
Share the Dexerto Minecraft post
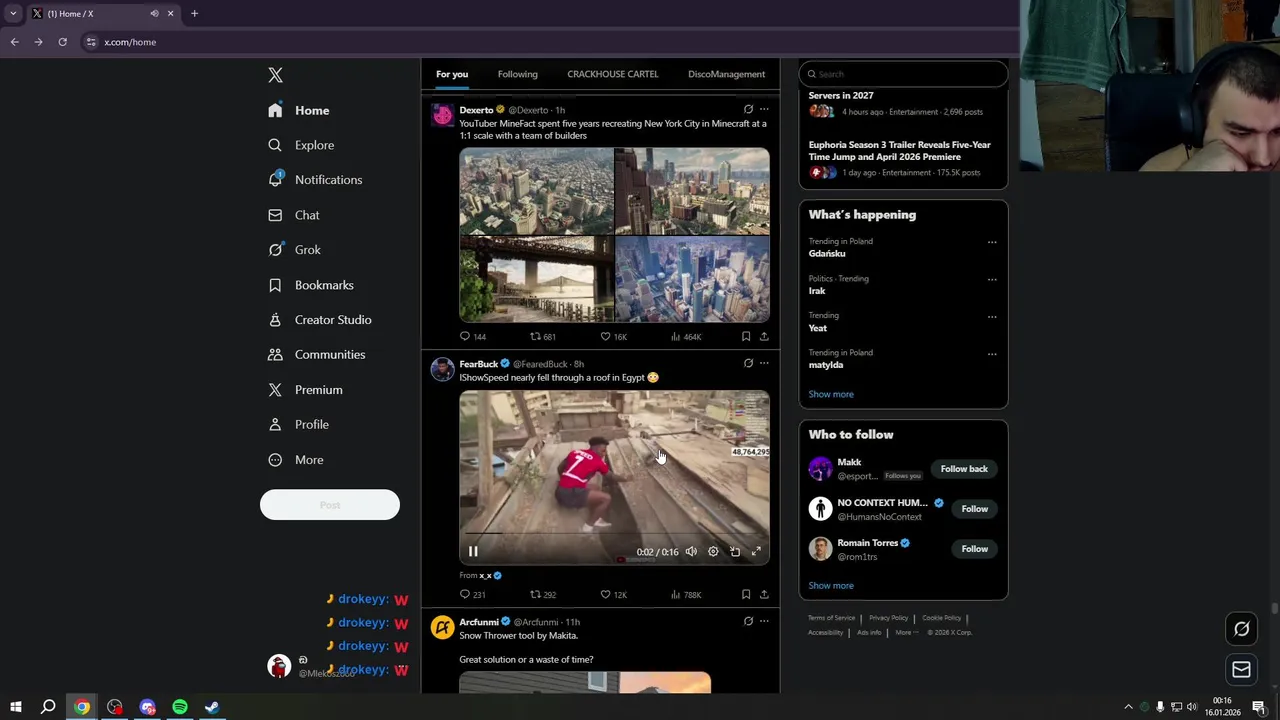point(764,337)
